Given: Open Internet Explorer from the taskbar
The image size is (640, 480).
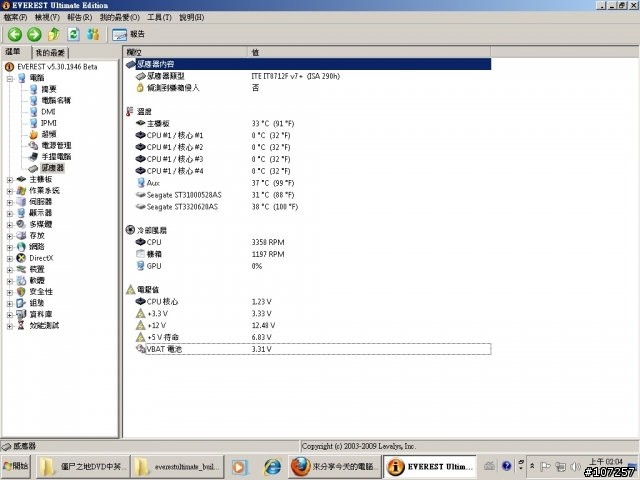Looking at the screenshot, I should click(272, 467).
